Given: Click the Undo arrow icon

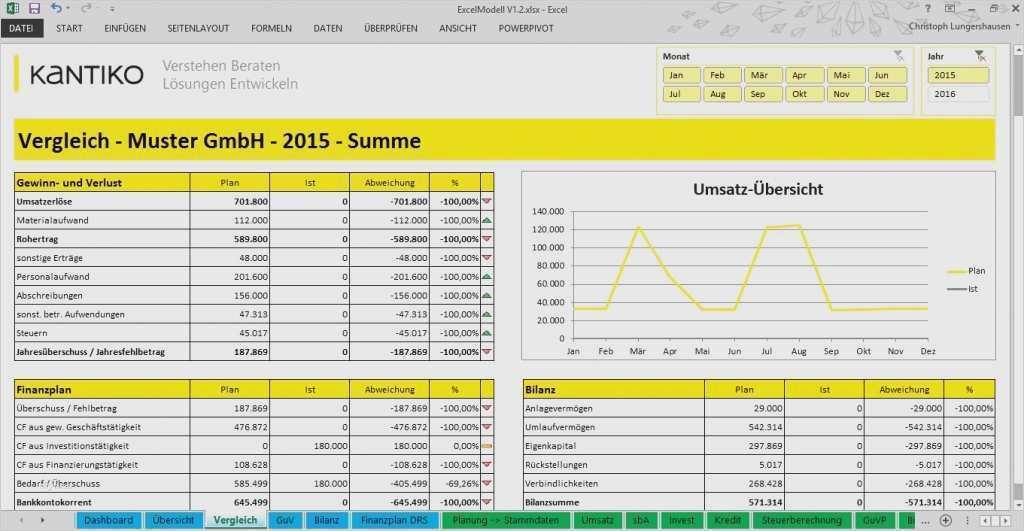Looking at the screenshot, I should coord(56,8).
